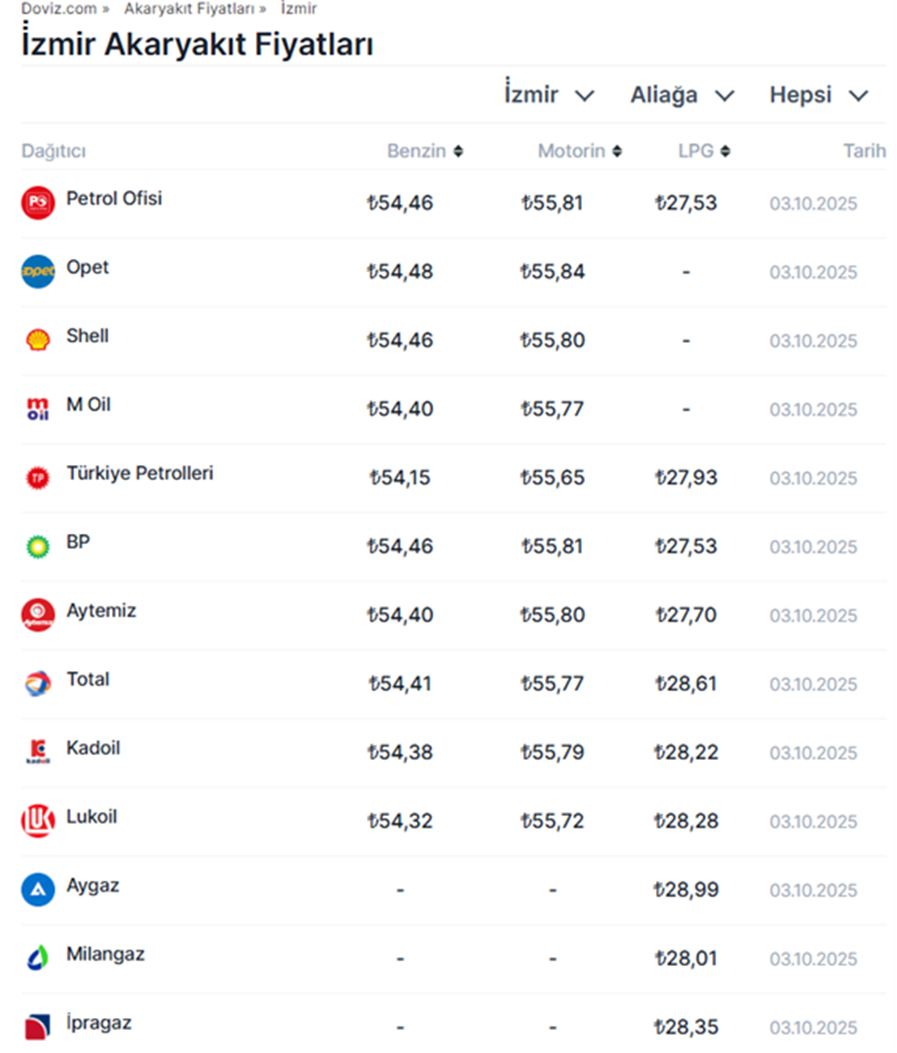Click the Milangaz droplet logo
This screenshot has width=897, height=1053.
pyautogui.click(x=38, y=958)
